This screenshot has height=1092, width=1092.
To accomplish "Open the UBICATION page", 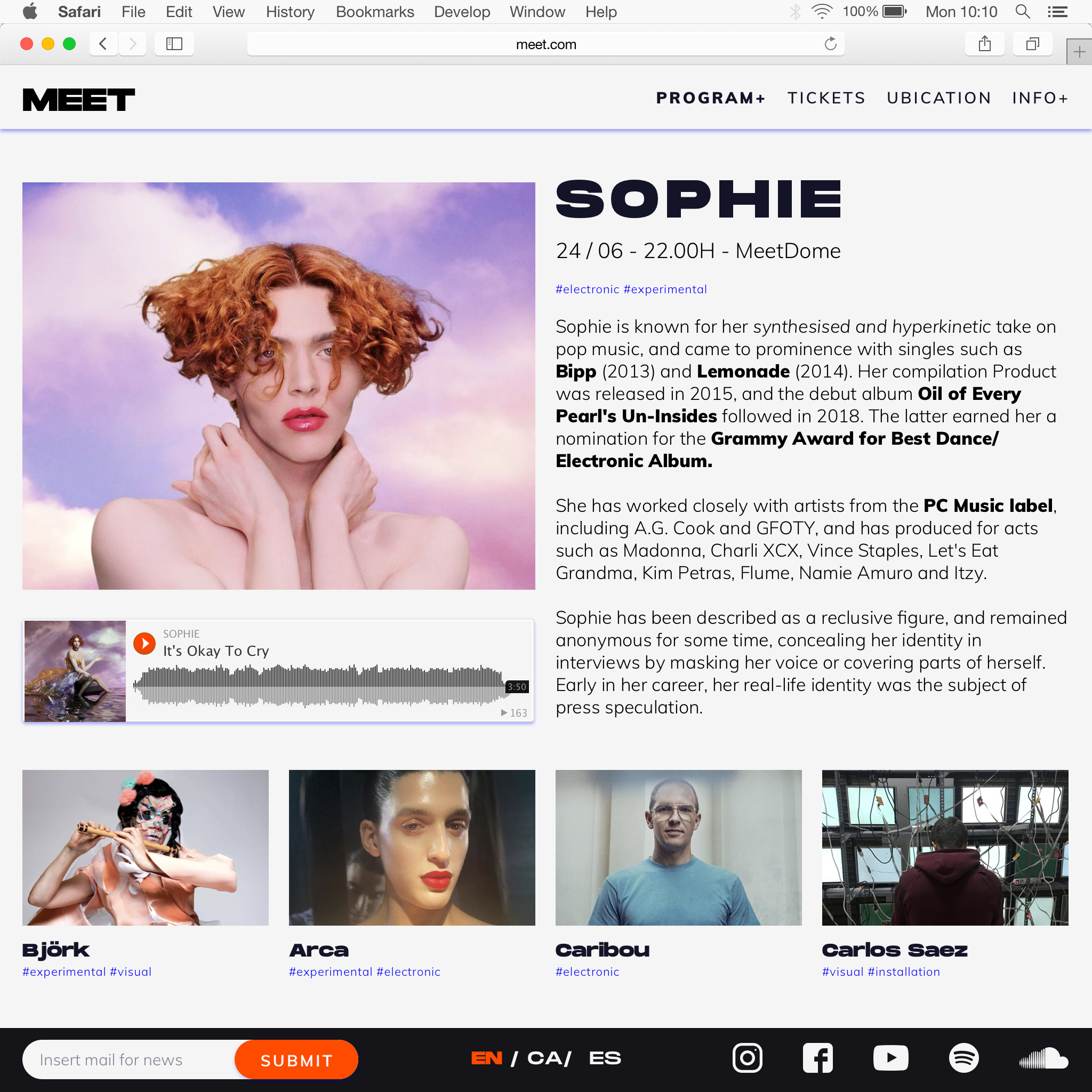I will [x=939, y=98].
